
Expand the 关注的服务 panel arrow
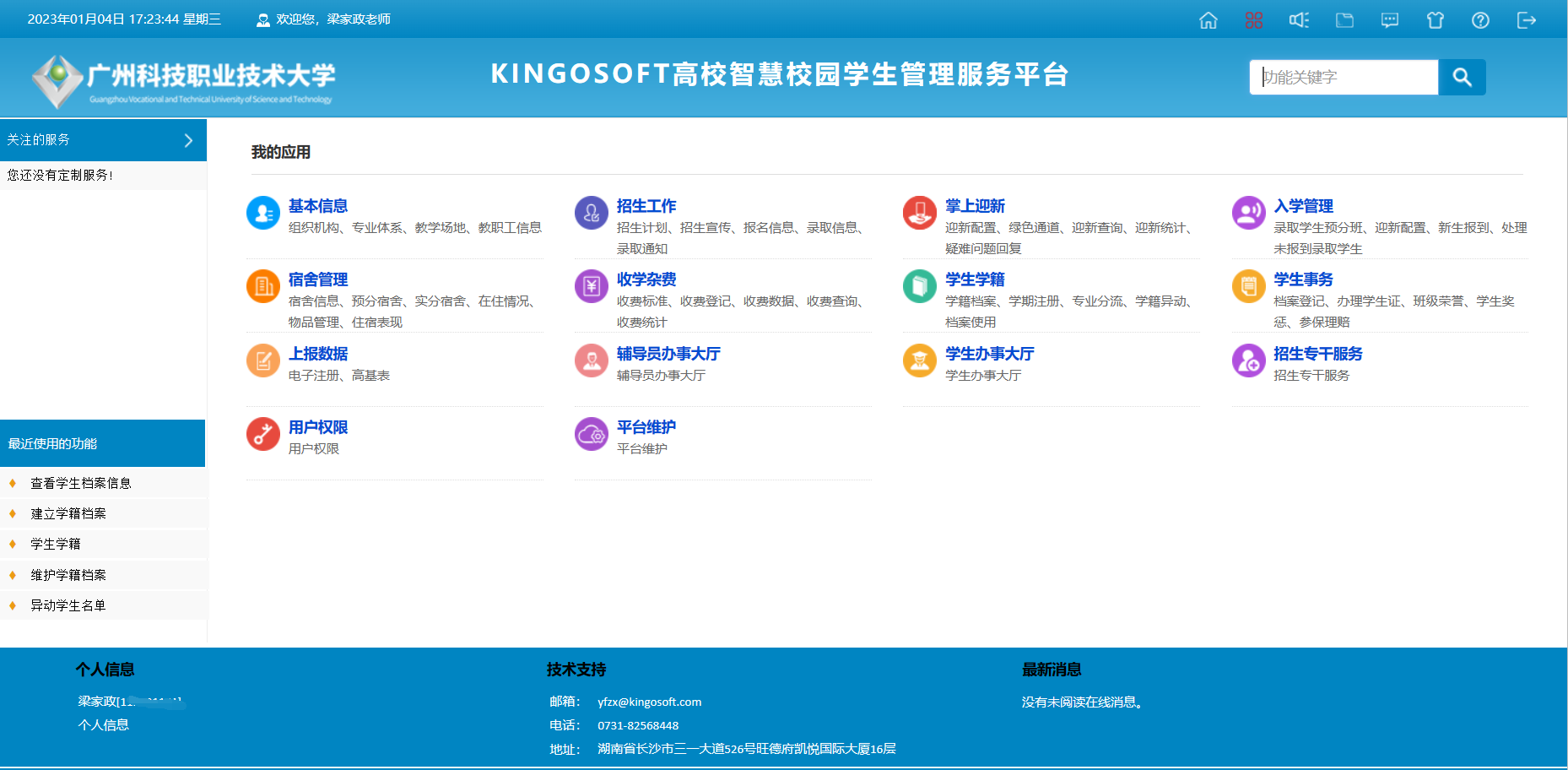188,140
